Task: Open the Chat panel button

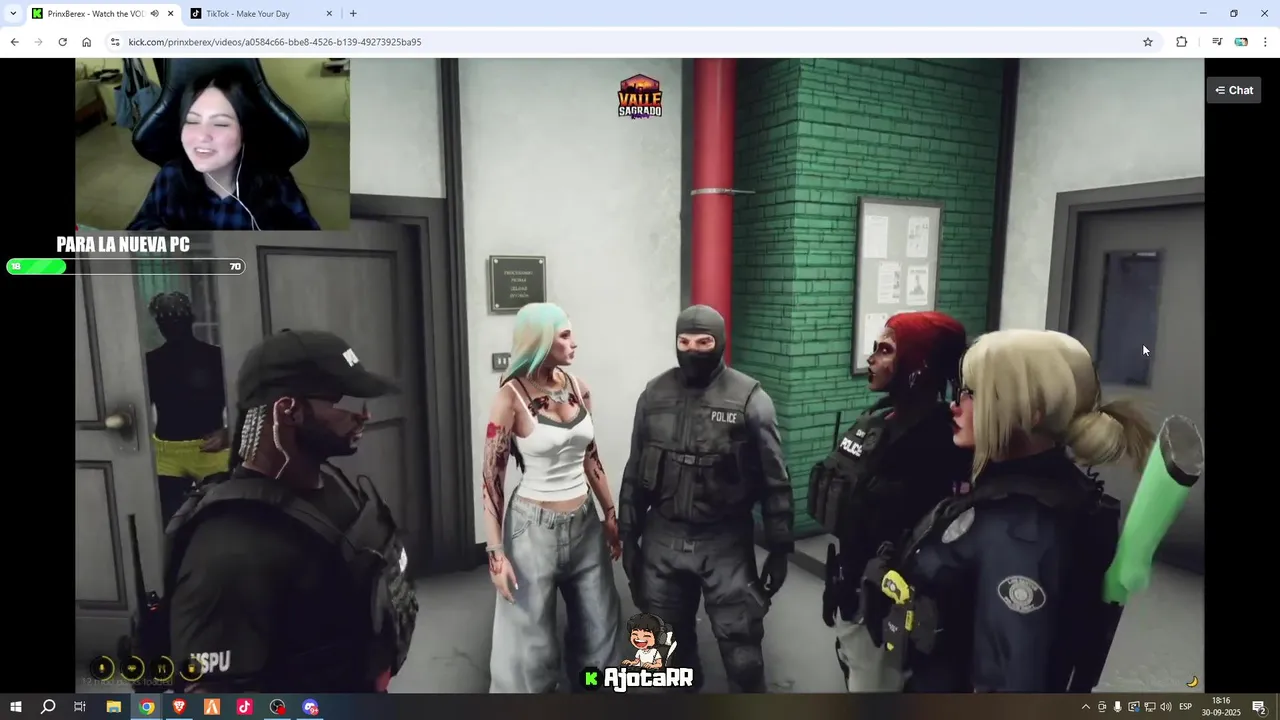Action: click(x=1233, y=90)
